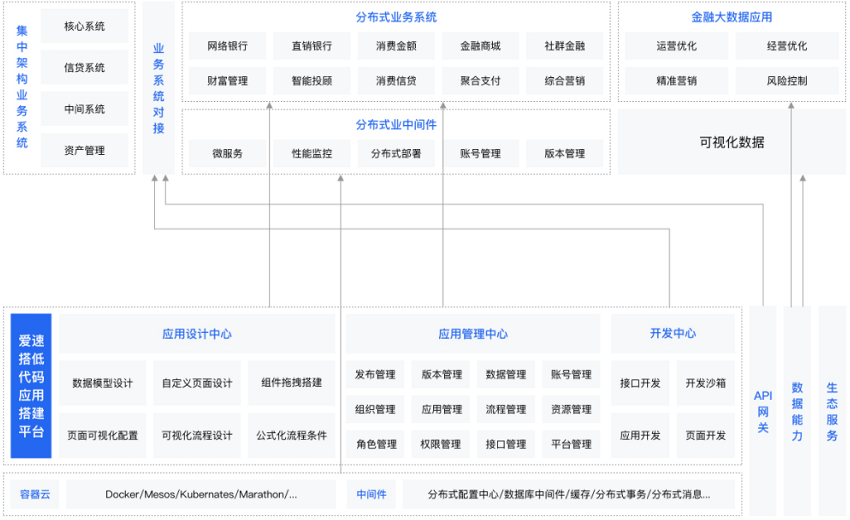The height and width of the screenshot is (520, 850).
Task: Click the 中间系统 box
Action: tap(85, 109)
